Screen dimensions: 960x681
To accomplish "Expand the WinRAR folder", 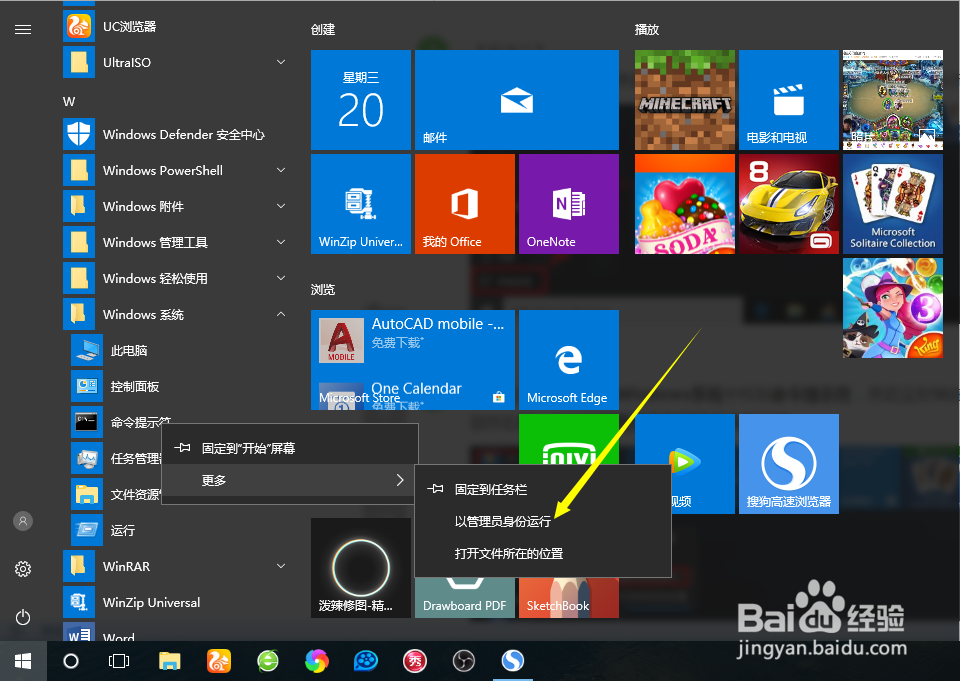I will (x=281, y=566).
